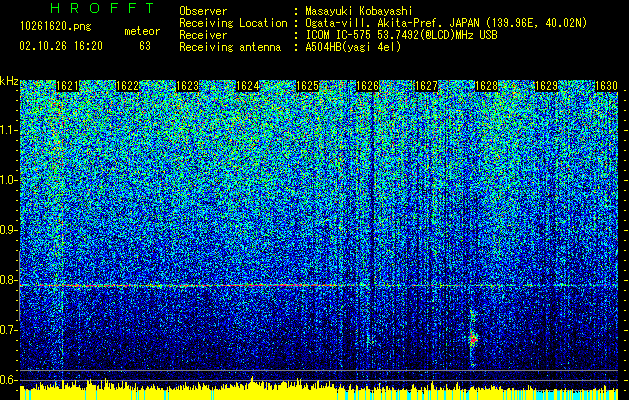Click the A504HB(yagi 4el) antenna text
This screenshot has height=400, width=629.
[x=353, y=47]
